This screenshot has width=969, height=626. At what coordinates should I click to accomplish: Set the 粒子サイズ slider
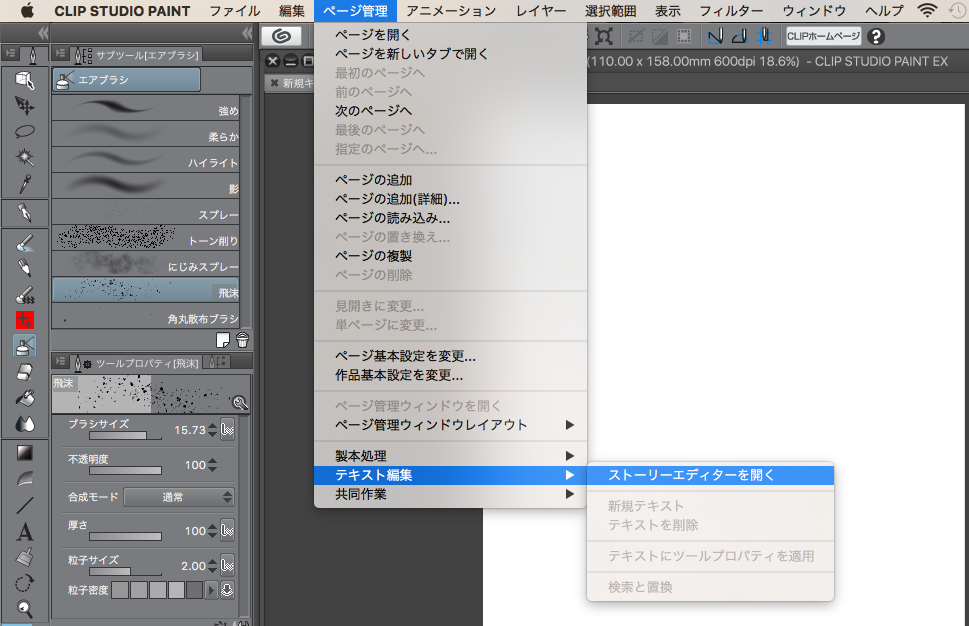[125, 572]
